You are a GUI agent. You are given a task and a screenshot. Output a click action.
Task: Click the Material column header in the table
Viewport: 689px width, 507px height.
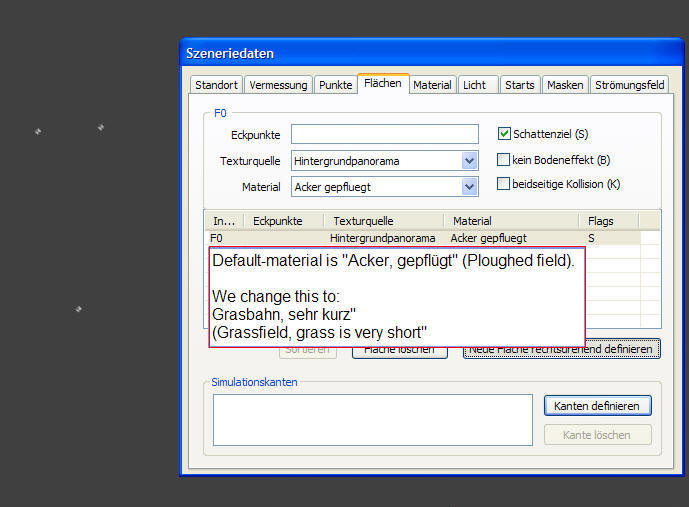[511, 221]
